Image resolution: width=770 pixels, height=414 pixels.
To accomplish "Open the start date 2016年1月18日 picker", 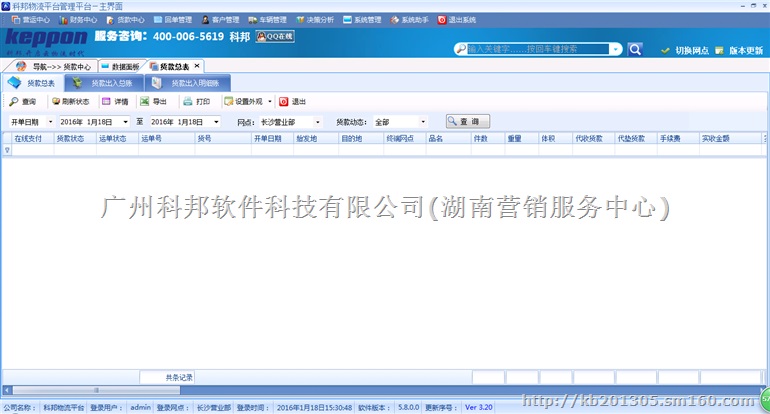I will pyautogui.click(x=126, y=122).
